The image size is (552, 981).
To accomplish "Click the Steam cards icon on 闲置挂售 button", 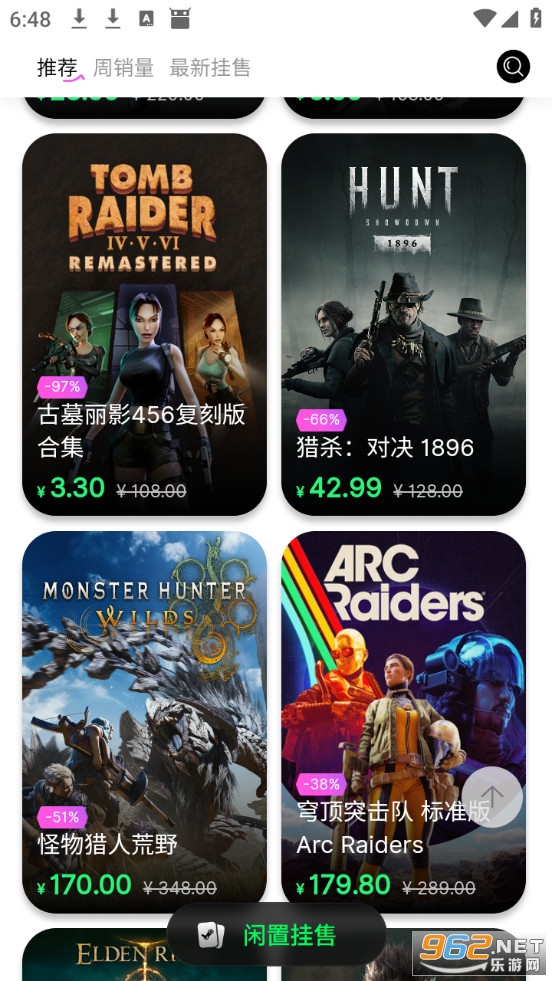I will pyautogui.click(x=210, y=935).
